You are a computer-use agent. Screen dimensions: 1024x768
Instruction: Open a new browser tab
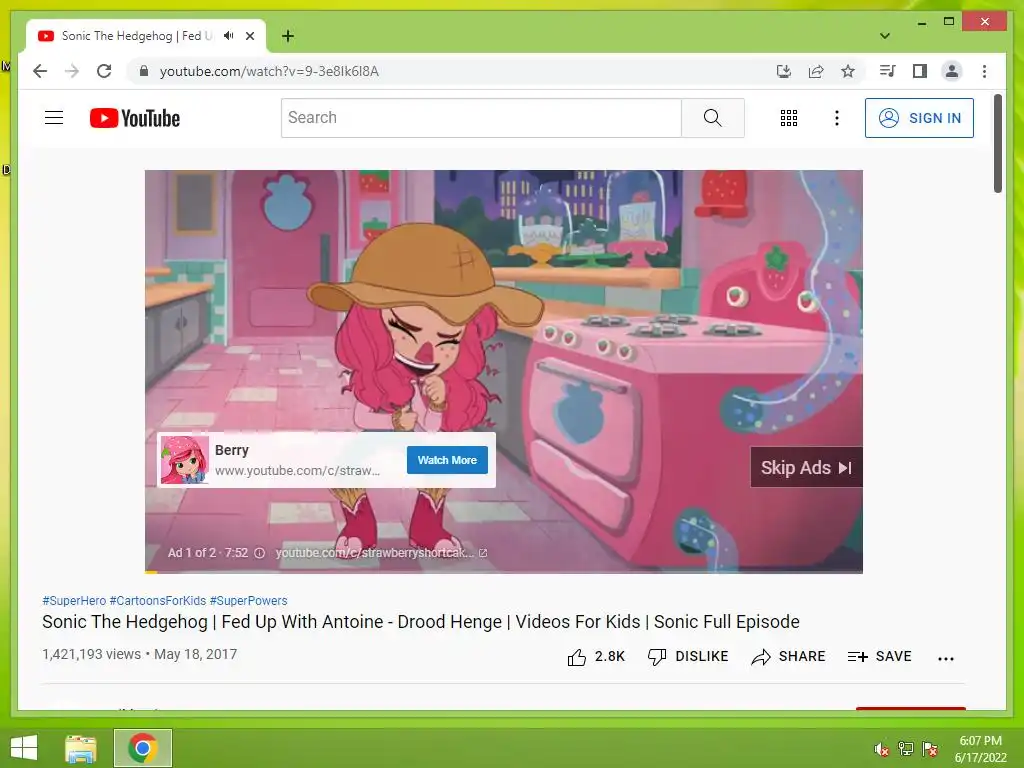[x=287, y=36]
